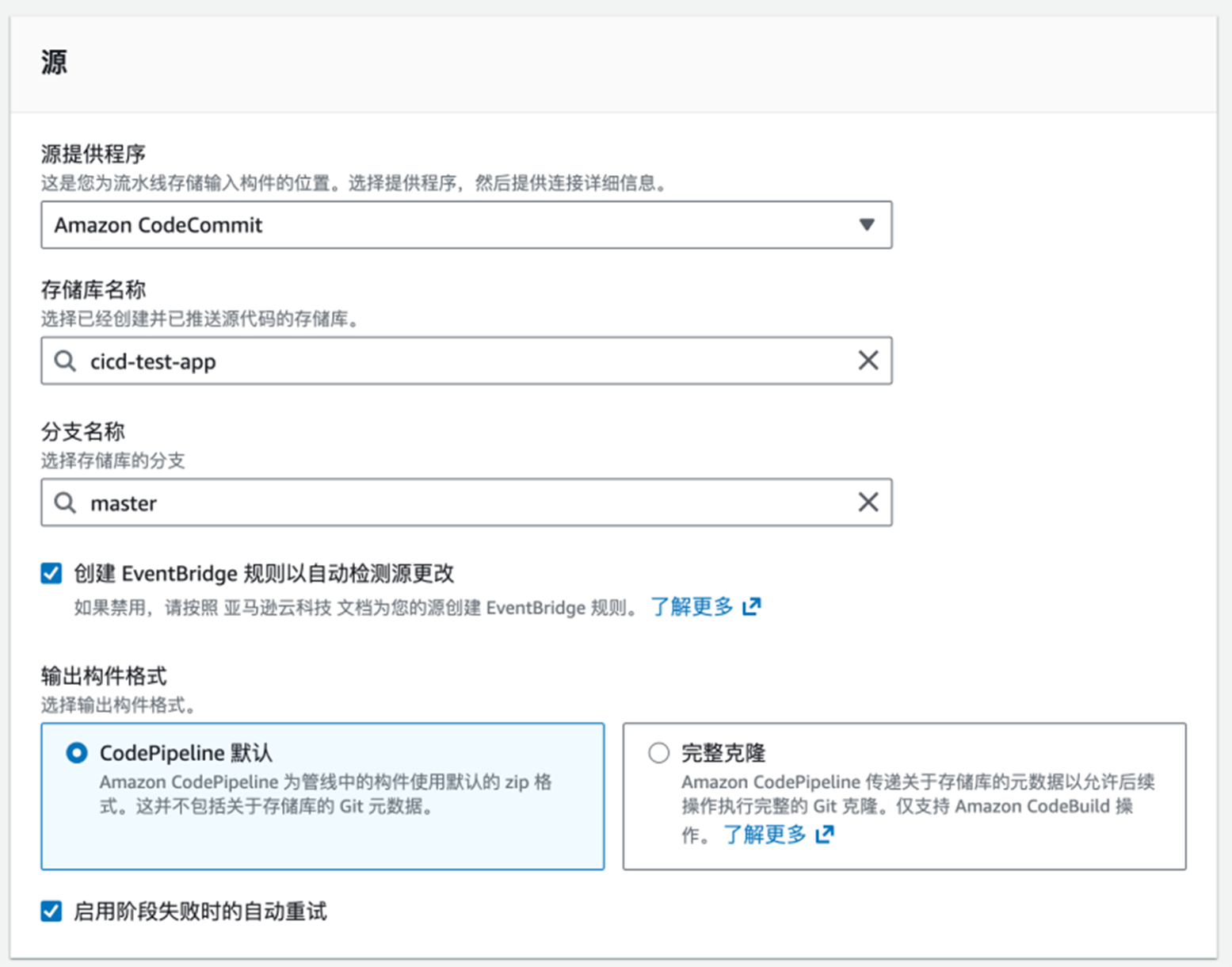Clear the master branch name
The width and height of the screenshot is (1232, 967).
pos(868,502)
